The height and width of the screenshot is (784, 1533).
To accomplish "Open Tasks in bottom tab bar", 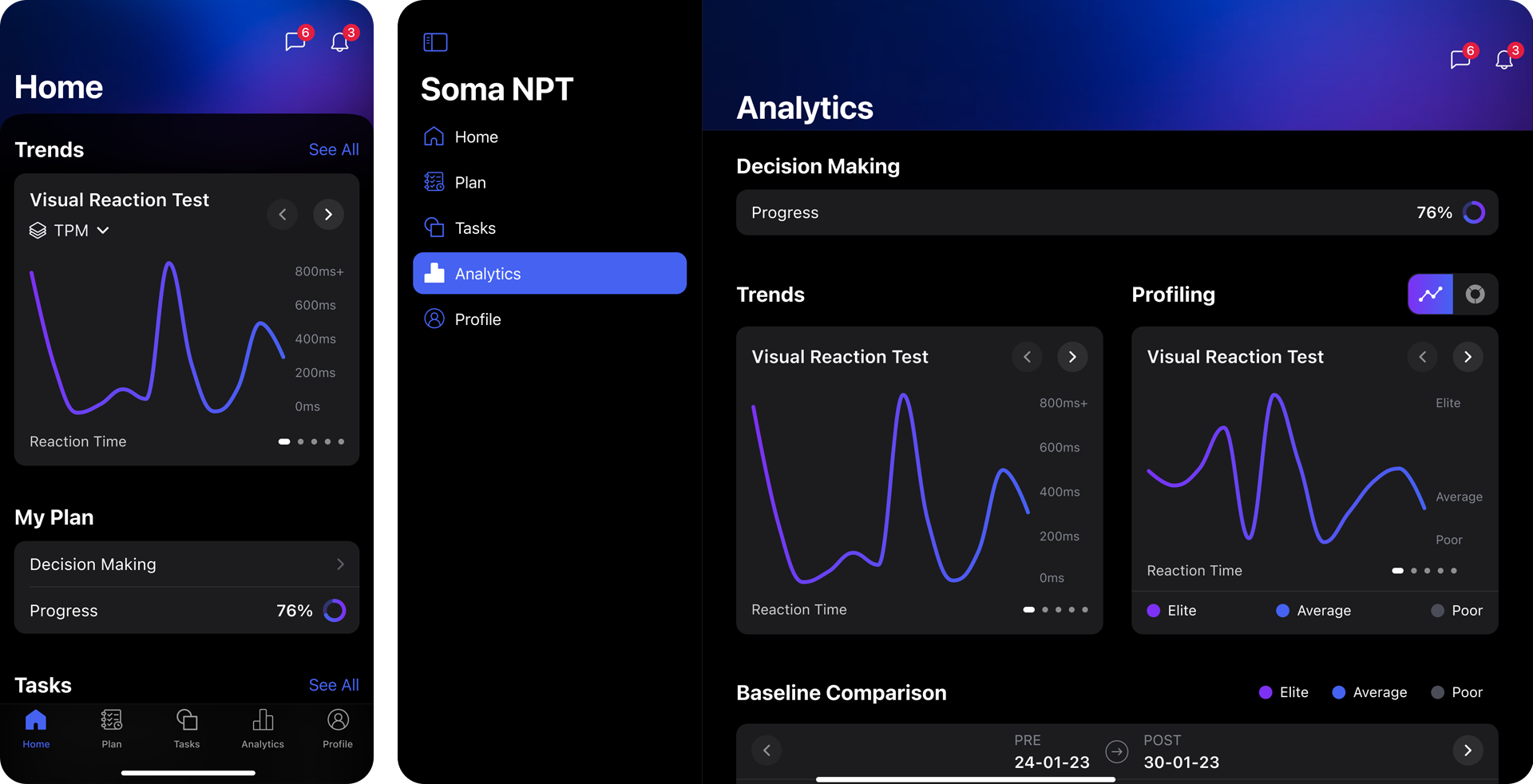I will (187, 728).
